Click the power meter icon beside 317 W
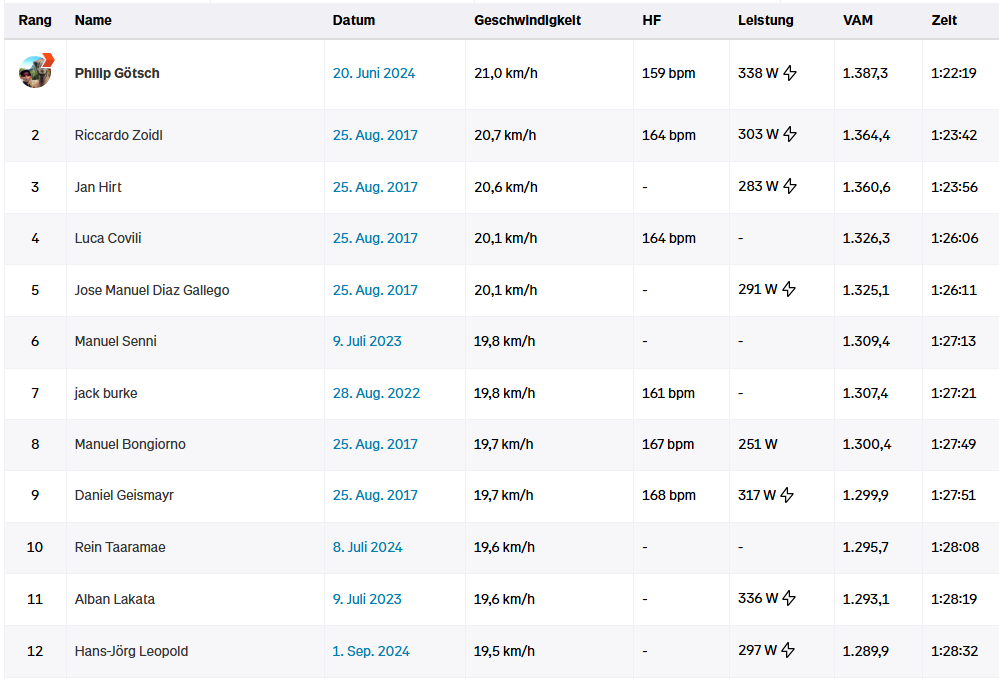The height and width of the screenshot is (679, 999). (790, 495)
